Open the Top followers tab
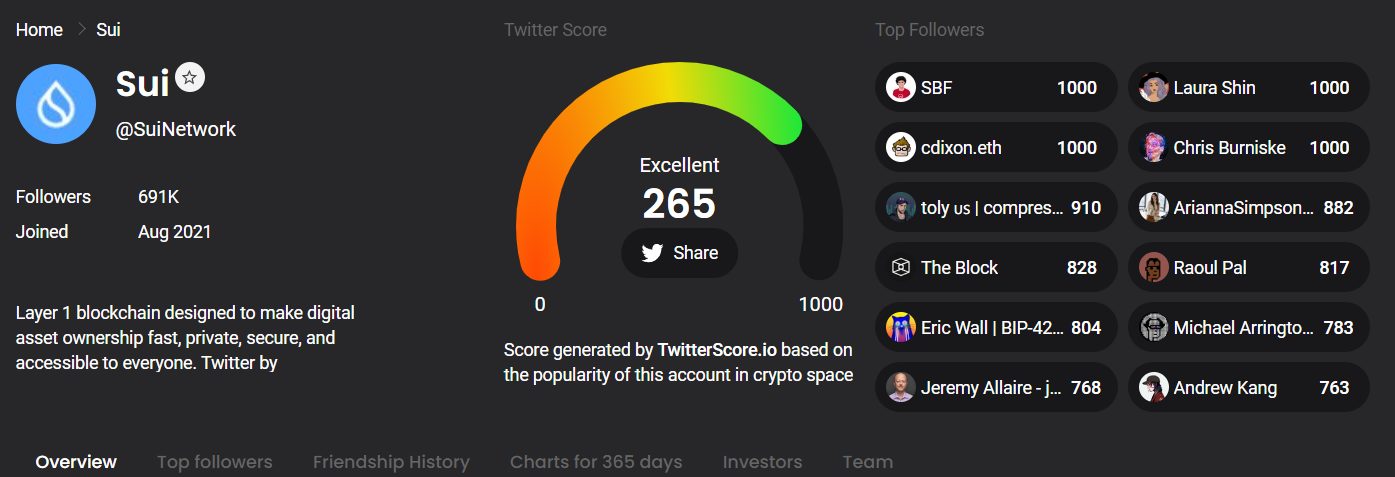The height and width of the screenshot is (477, 1395). coord(215,462)
